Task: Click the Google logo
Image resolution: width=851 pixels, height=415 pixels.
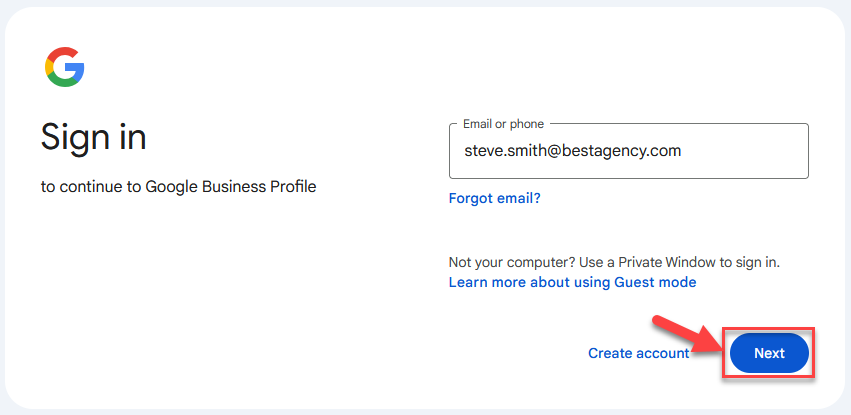Action: (x=65, y=67)
